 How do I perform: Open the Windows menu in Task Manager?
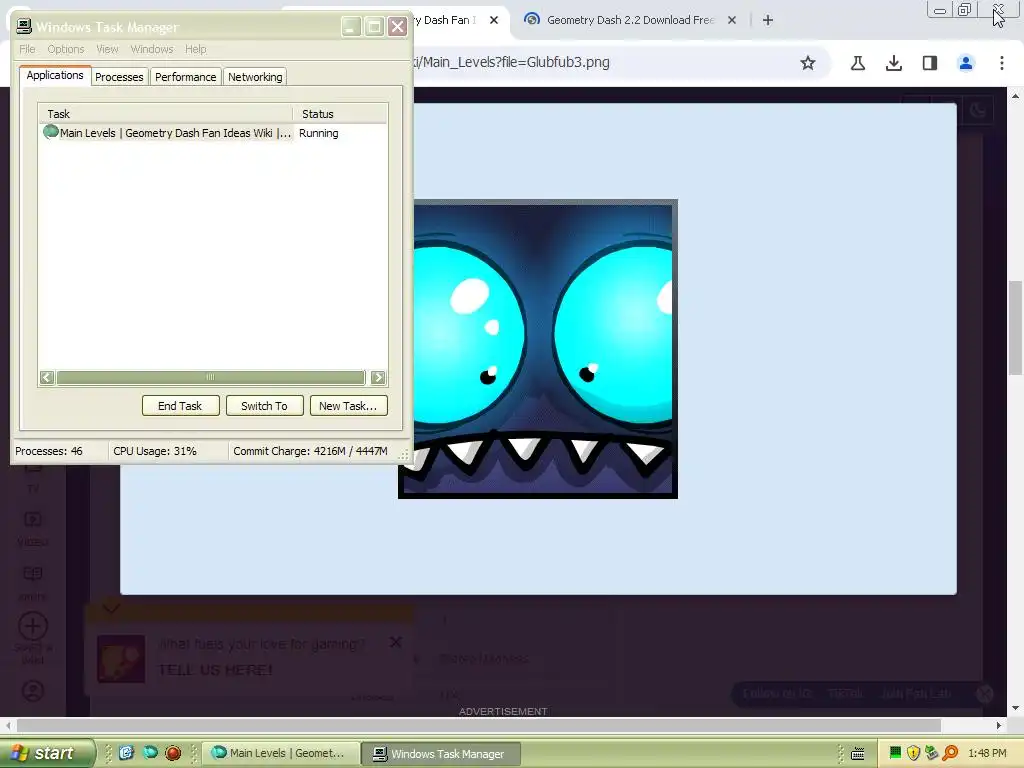[x=152, y=49]
